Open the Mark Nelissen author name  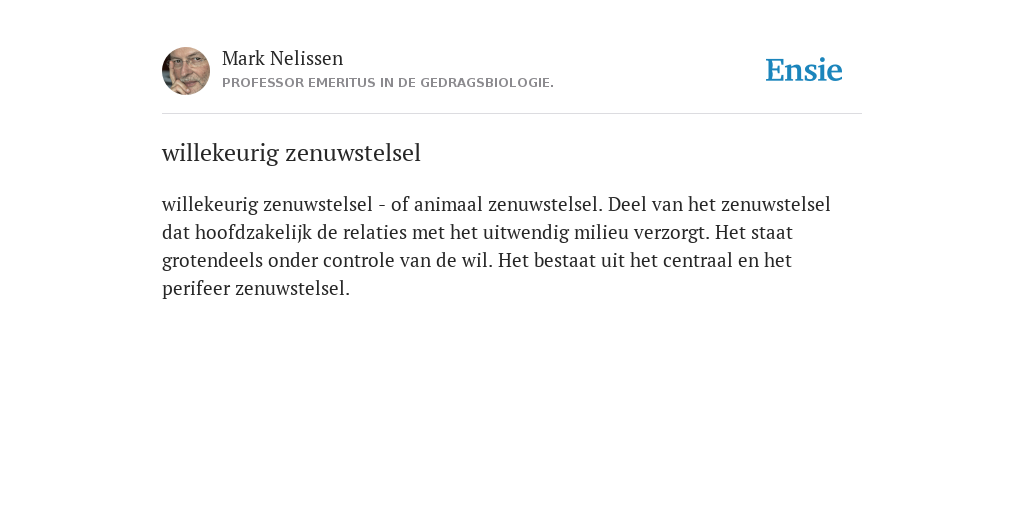click(282, 58)
